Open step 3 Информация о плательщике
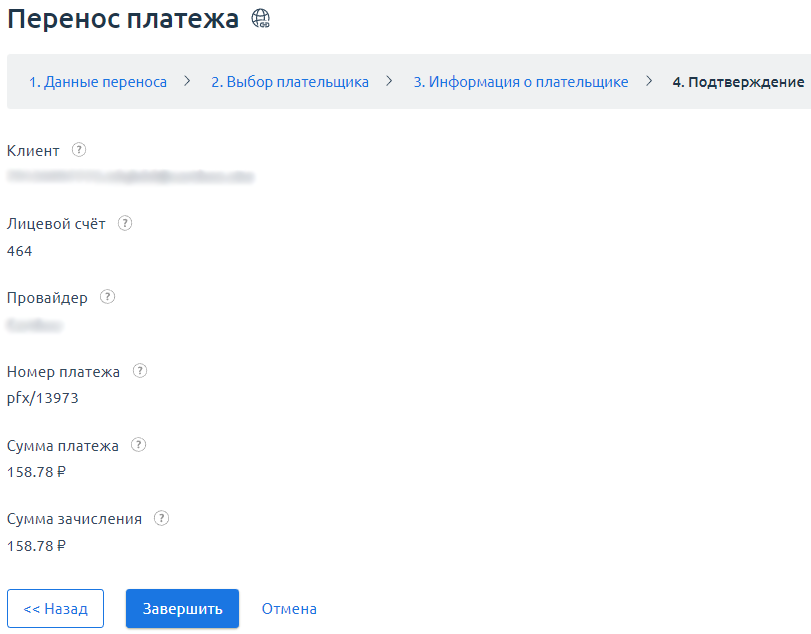This screenshot has height=634, width=811. pos(520,82)
